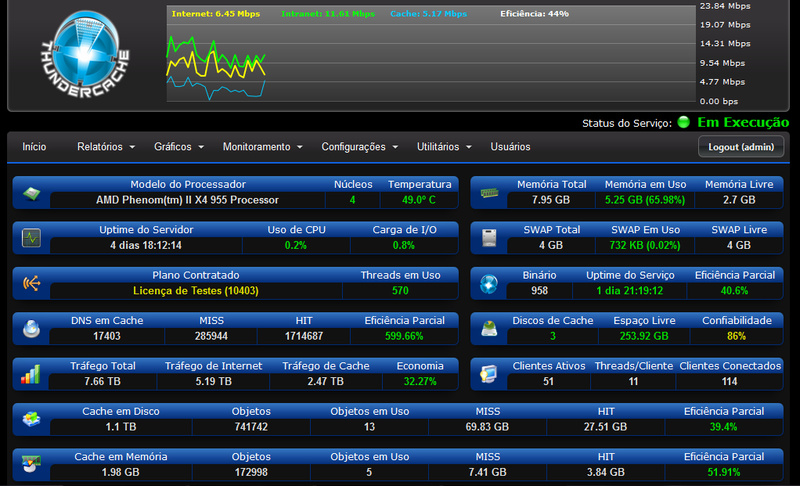Click the 40.6% Eficiência Parcial value
The width and height of the screenshot is (800, 486).
coord(734,291)
